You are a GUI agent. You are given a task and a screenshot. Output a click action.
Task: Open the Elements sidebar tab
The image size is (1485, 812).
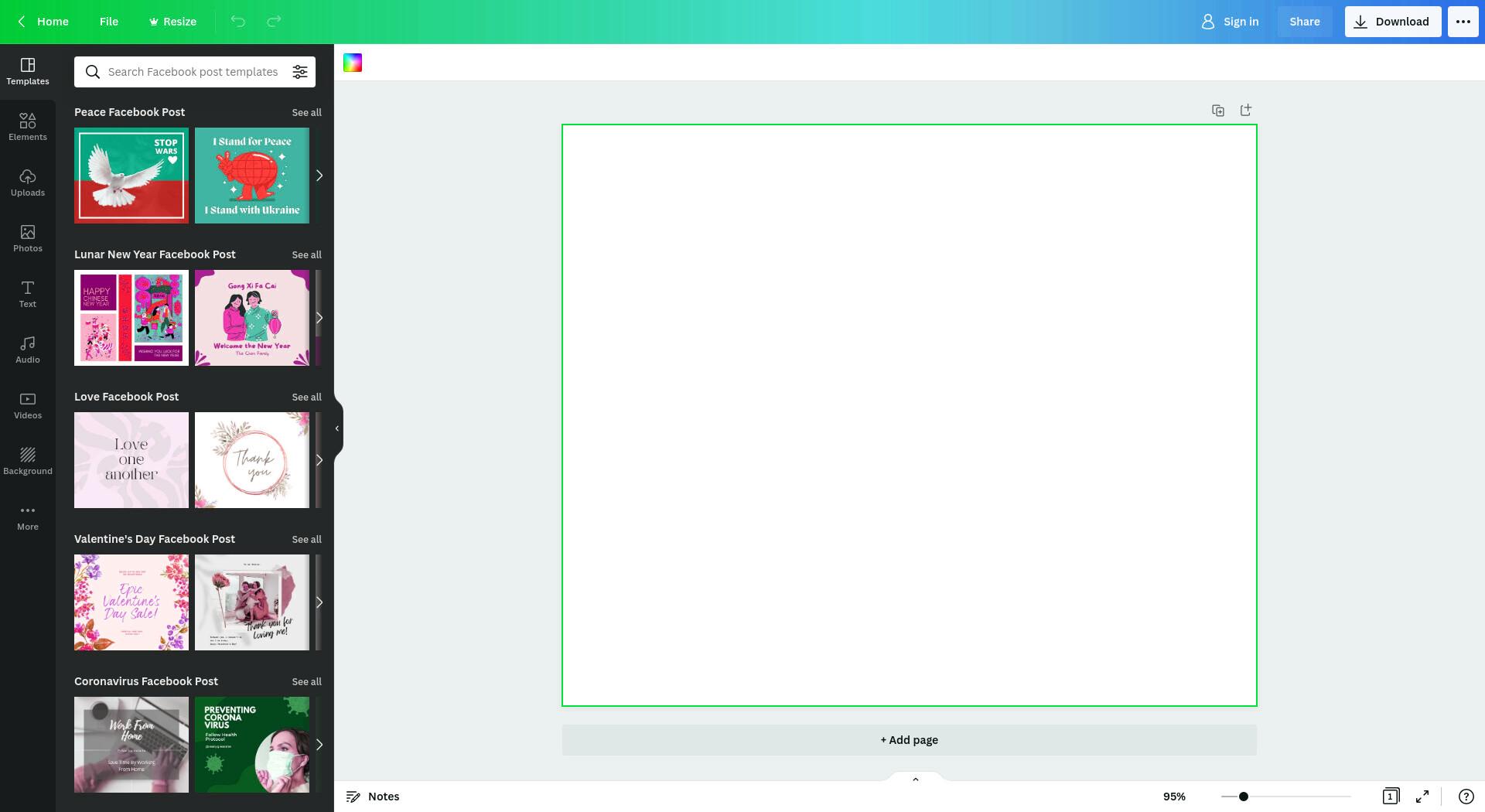pyautogui.click(x=28, y=127)
